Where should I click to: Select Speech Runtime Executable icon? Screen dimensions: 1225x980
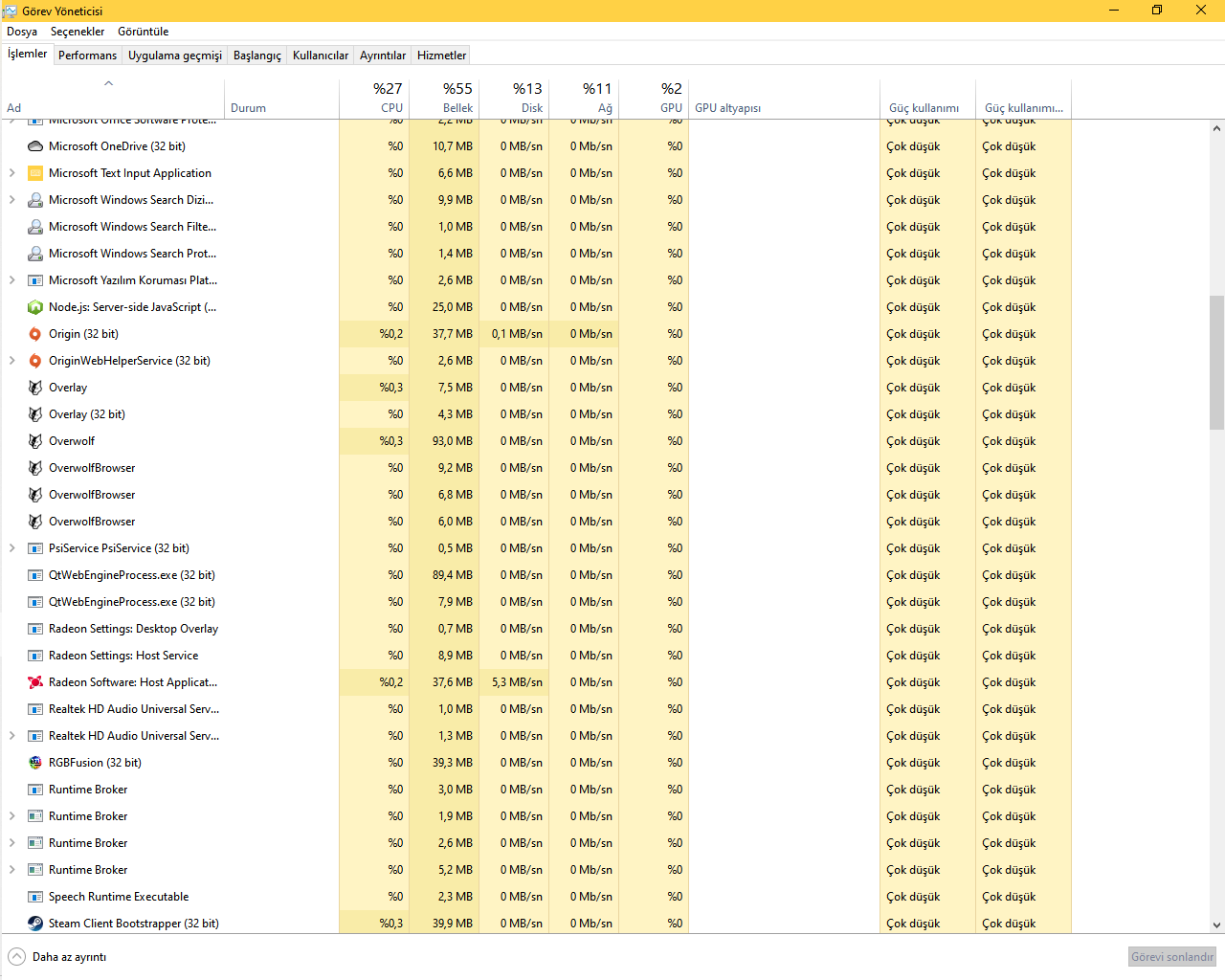(35, 897)
